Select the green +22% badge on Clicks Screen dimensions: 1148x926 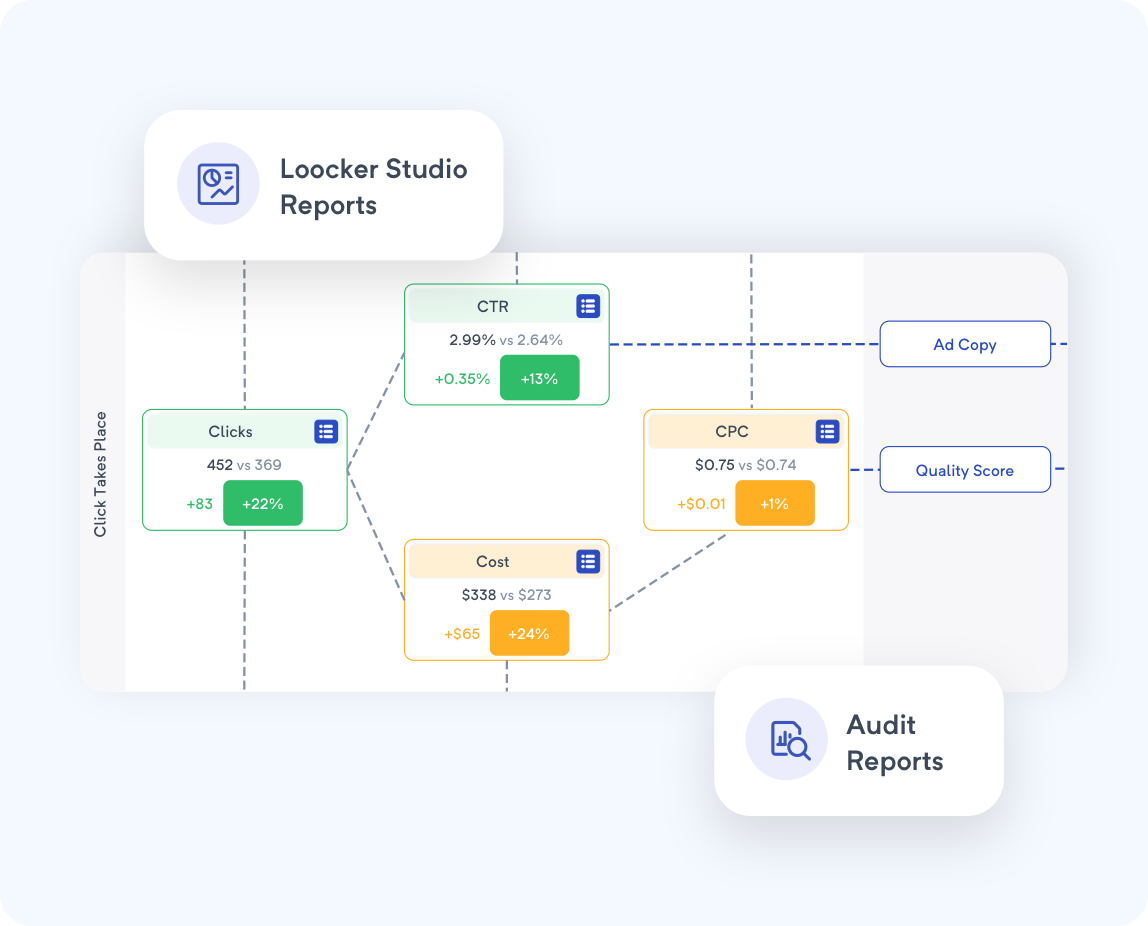[x=263, y=503]
